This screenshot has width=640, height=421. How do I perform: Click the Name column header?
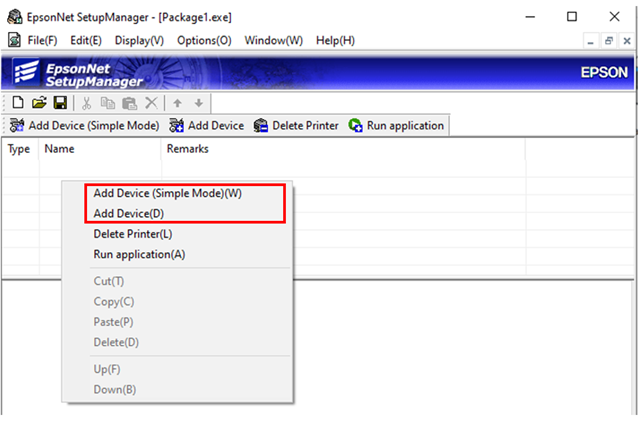[100, 149]
